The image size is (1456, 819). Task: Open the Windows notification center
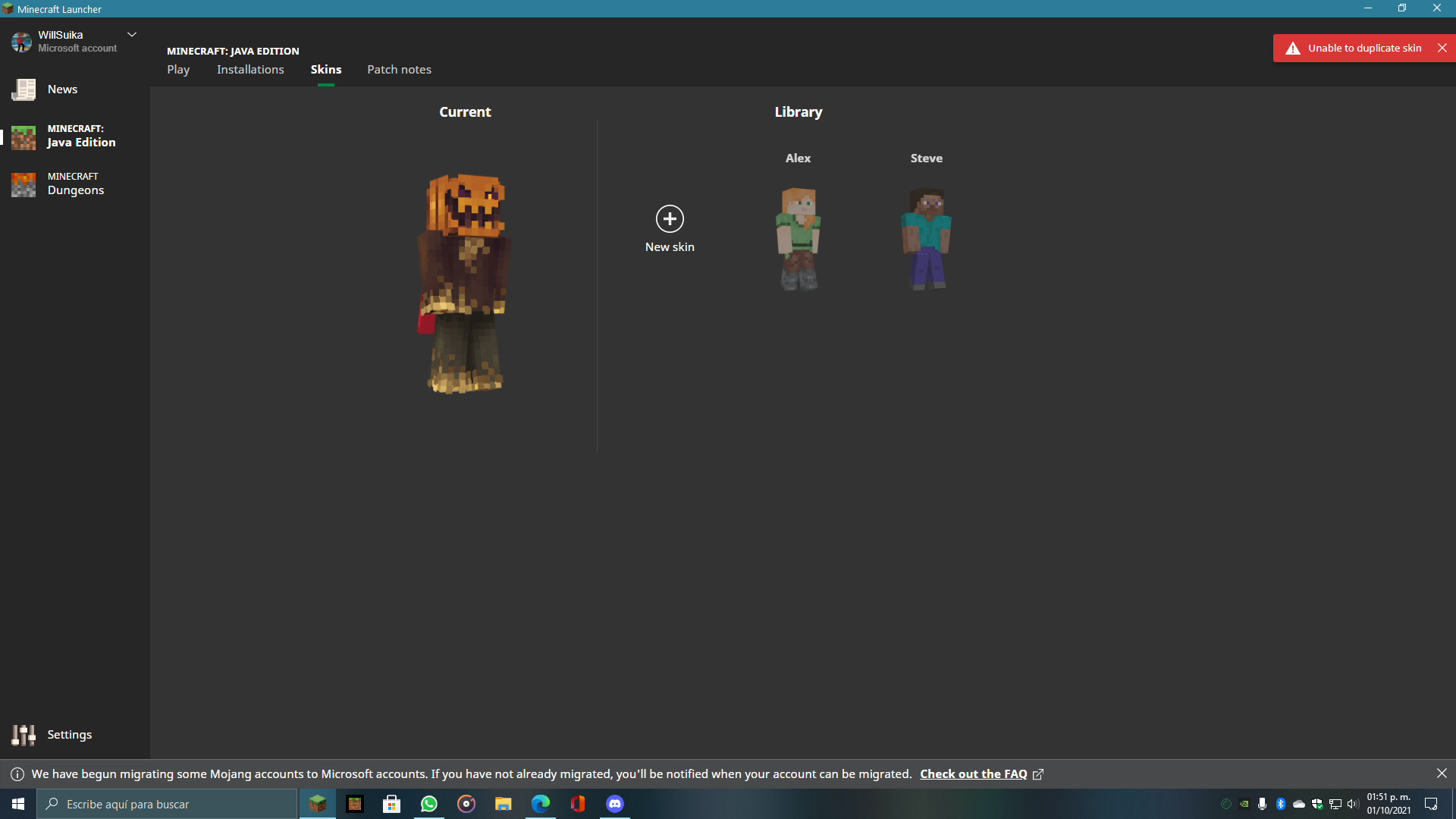point(1431,804)
